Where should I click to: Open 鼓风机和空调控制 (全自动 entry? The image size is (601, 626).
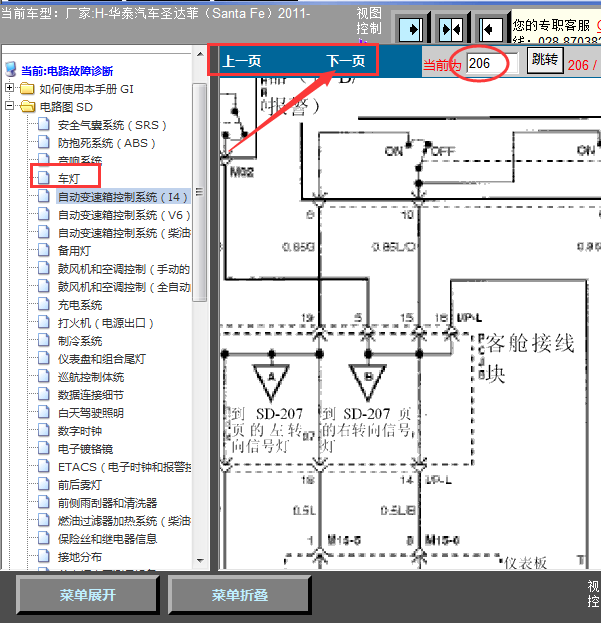click(x=124, y=287)
